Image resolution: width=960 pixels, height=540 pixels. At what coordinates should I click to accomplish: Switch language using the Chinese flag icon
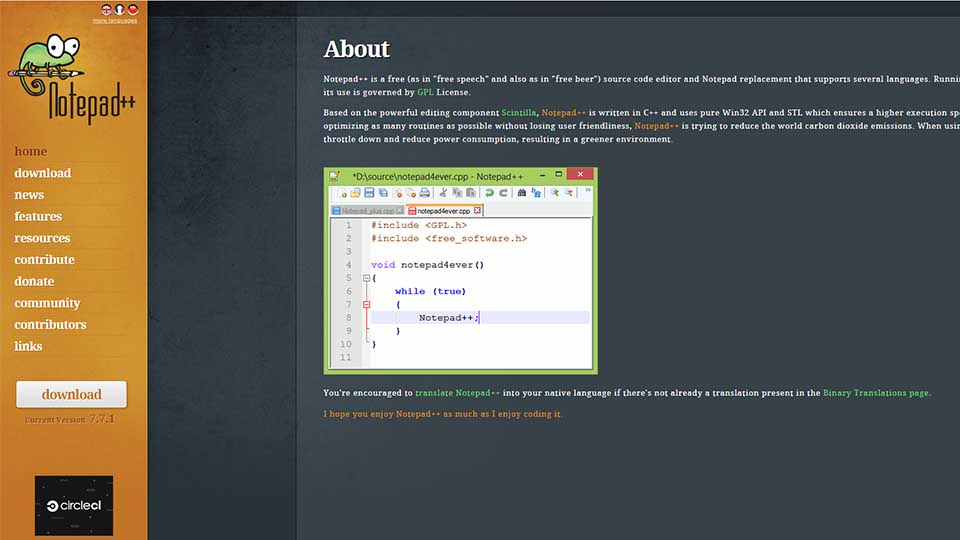[x=133, y=9]
